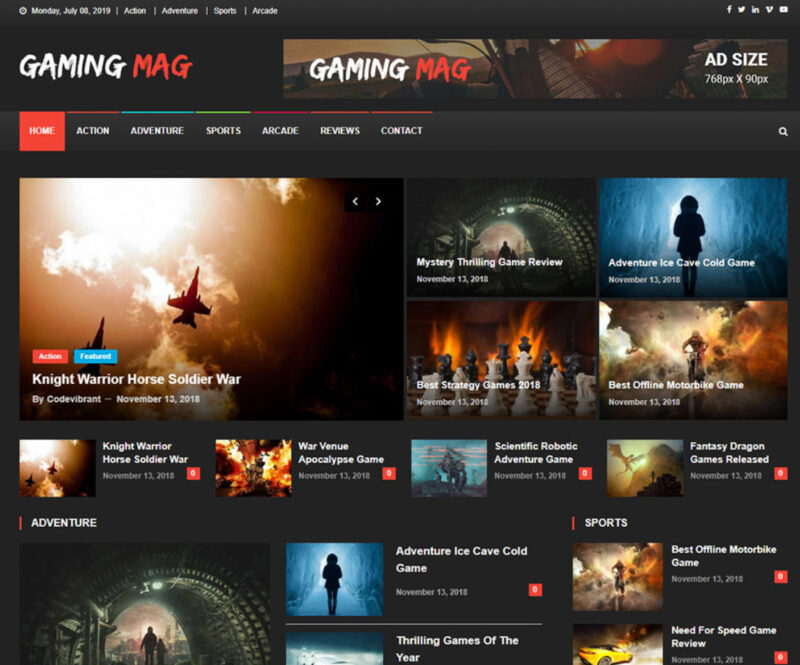The image size is (800, 665).
Task: Click the War Venue Apocalypse Game thumbnail
Action: click(x=253, y=468)
